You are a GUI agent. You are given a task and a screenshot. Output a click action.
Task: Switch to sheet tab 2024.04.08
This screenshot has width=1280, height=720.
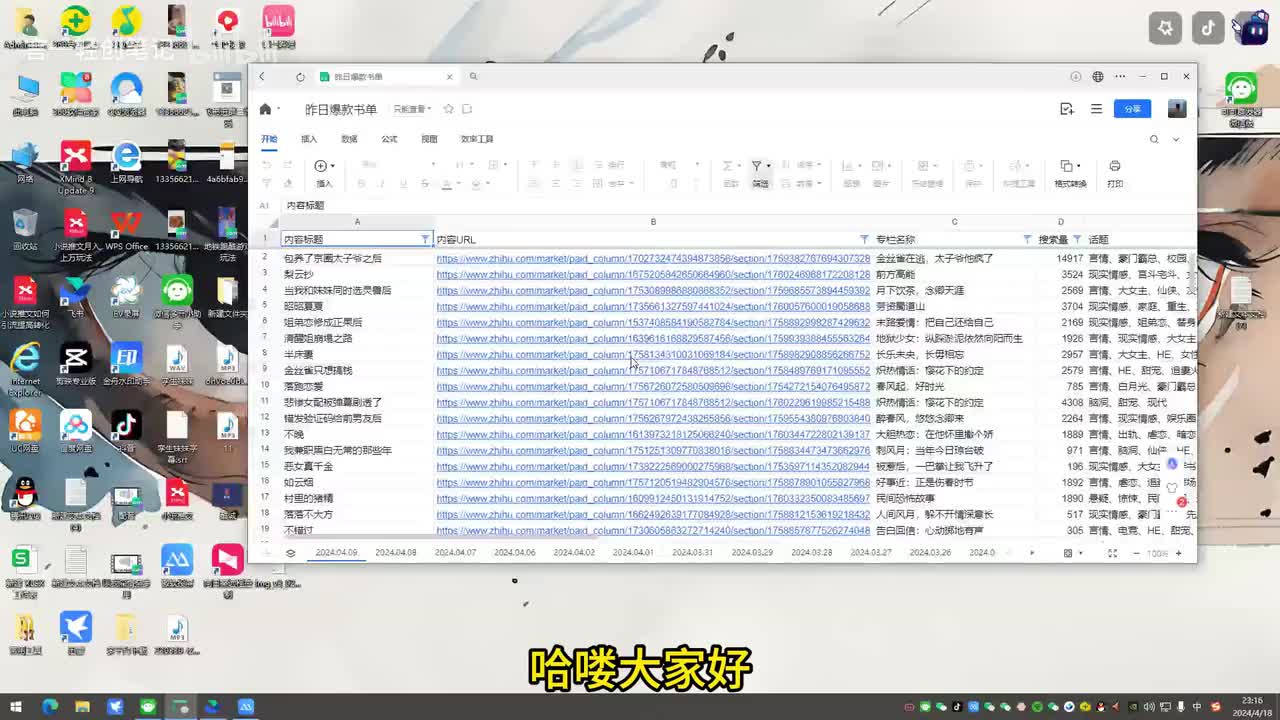(x=396, y=553)
